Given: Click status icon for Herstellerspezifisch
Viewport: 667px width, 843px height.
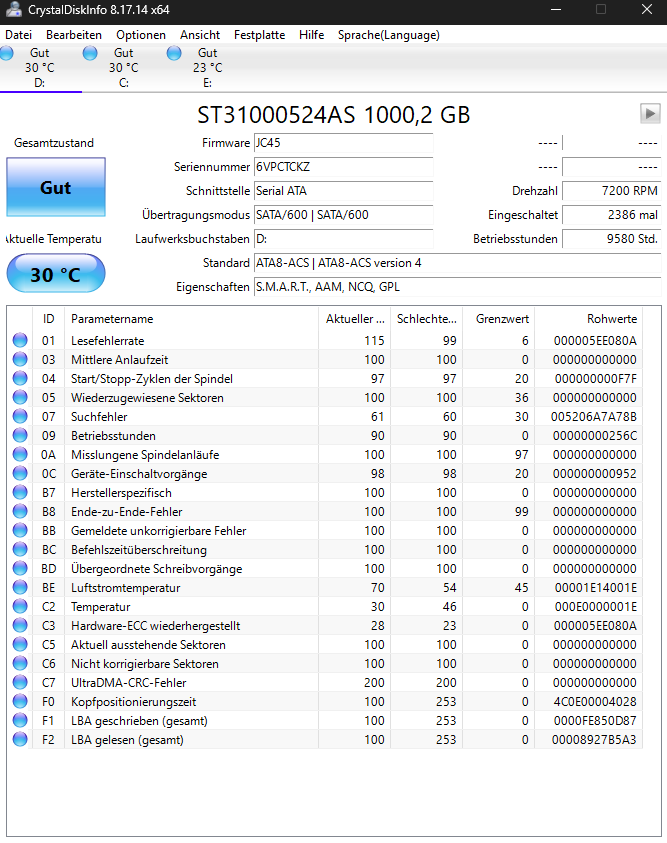Looking at the screenshot, I should point(20,492).
